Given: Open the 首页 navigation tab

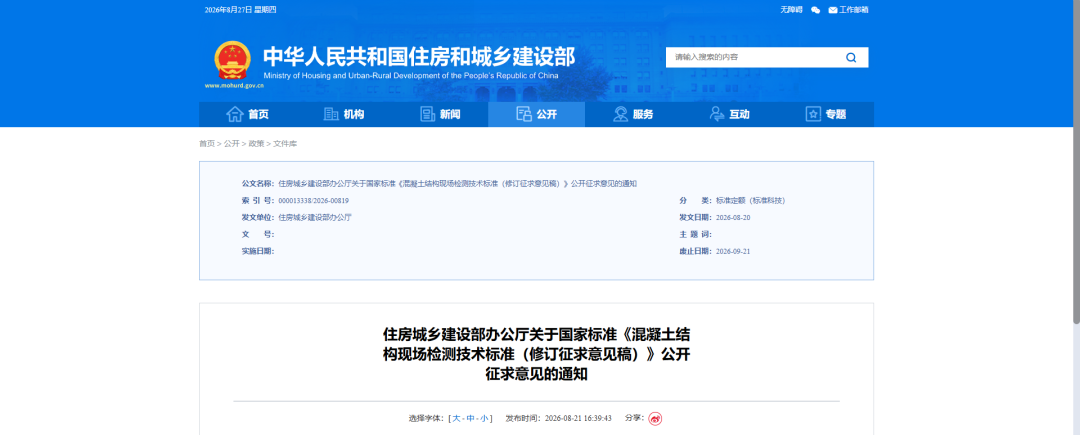Looking at the screenshot, I should click(x=247, y=114).
